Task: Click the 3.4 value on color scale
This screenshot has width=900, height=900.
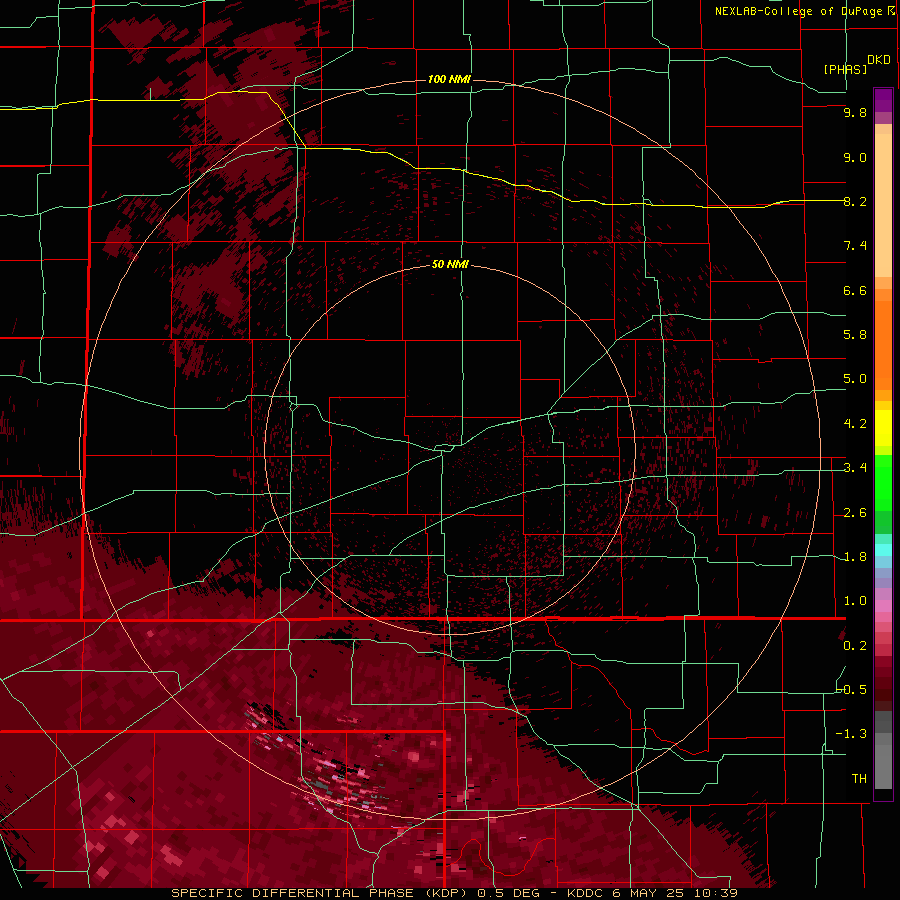Action: click(x=855, y=468)
